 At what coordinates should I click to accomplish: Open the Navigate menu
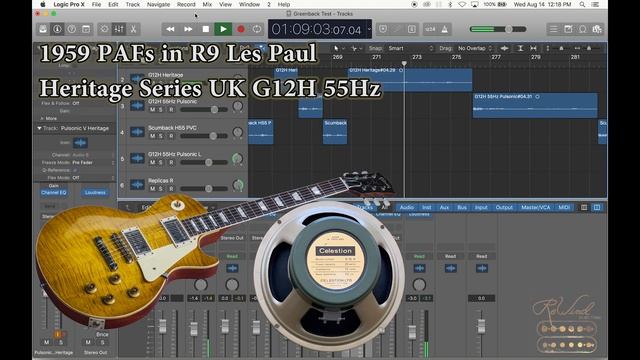(158, 4)
